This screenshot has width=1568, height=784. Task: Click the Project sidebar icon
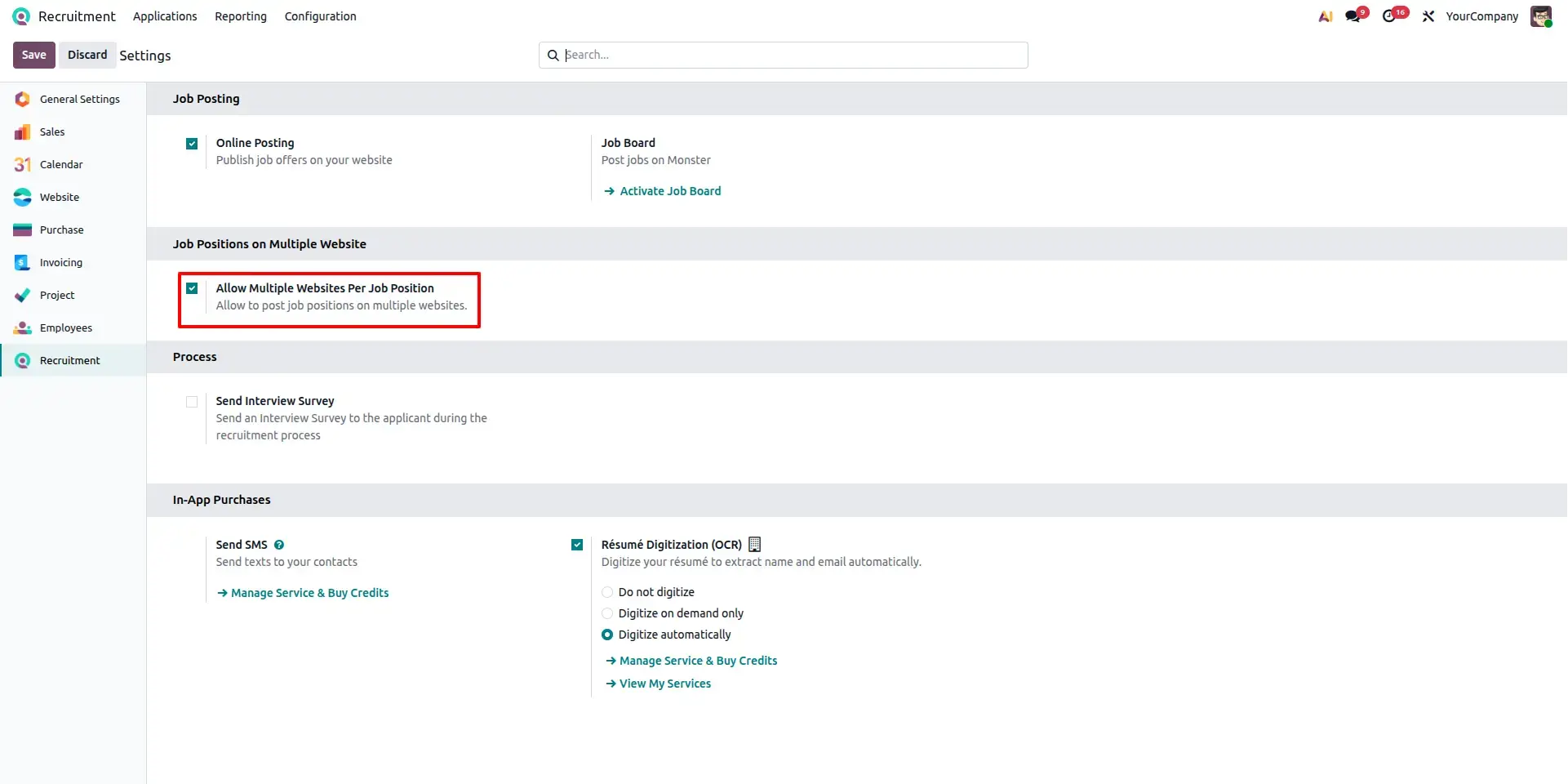(x=23, y=295)
